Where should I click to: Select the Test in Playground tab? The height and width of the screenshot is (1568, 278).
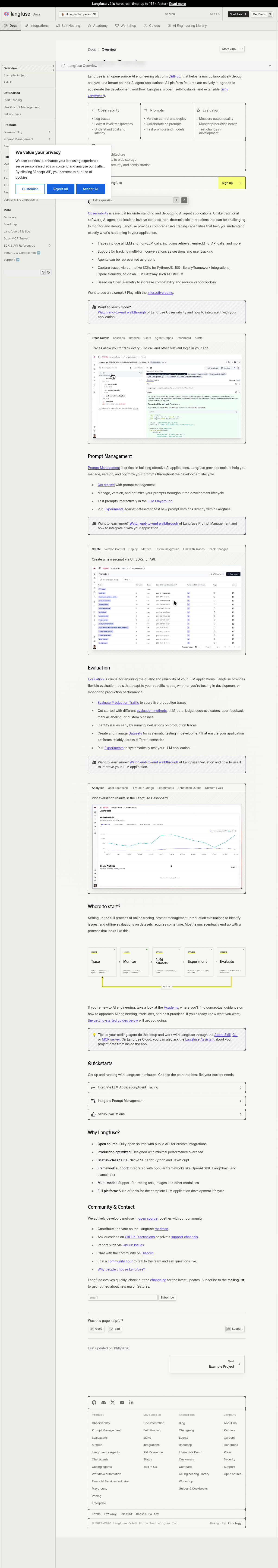coord(167,549)
